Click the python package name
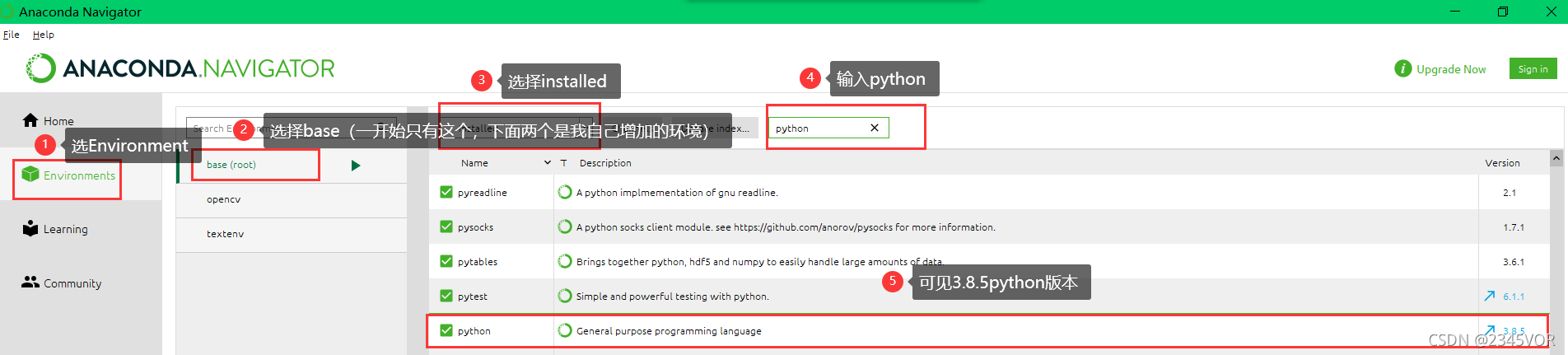 (474, 331)
